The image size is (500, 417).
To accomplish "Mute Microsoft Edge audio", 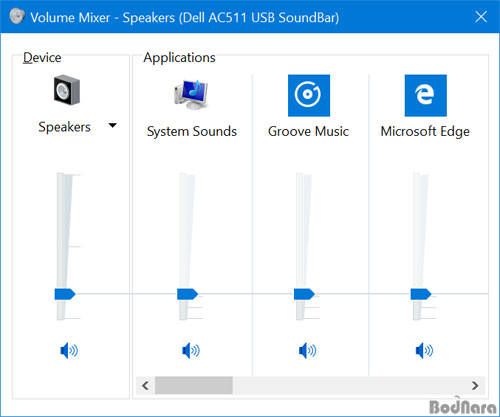I will coord(424,350).
